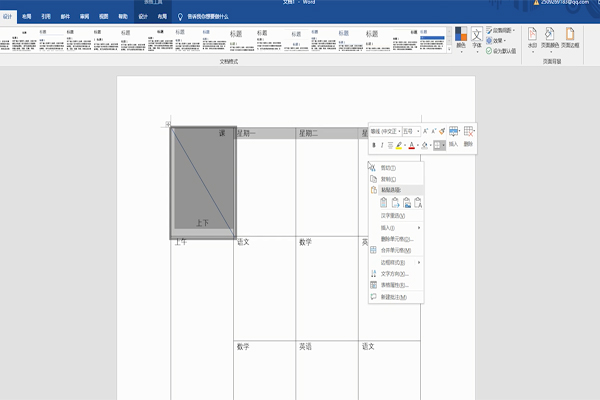Choose Text Direction (文字方向) menu entry
Screen dimensions: 600x400
point(396,274)
